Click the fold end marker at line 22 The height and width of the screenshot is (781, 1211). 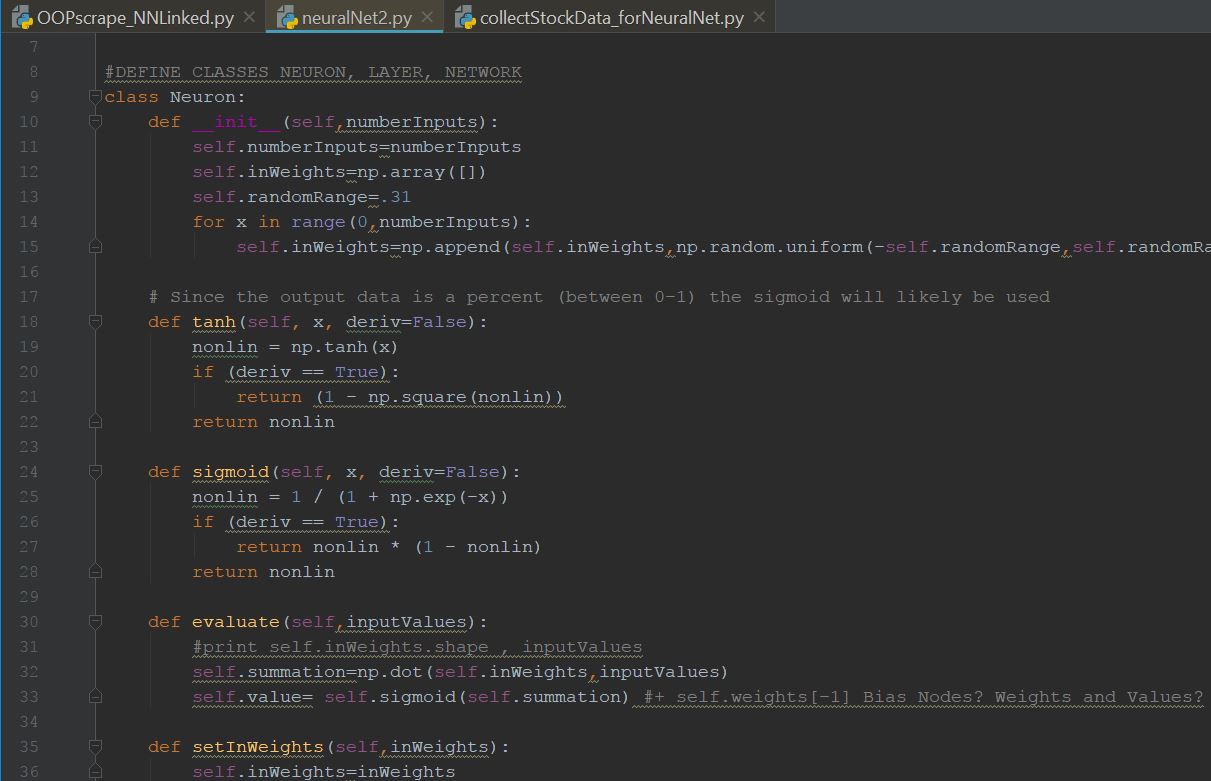pos(95,422)
